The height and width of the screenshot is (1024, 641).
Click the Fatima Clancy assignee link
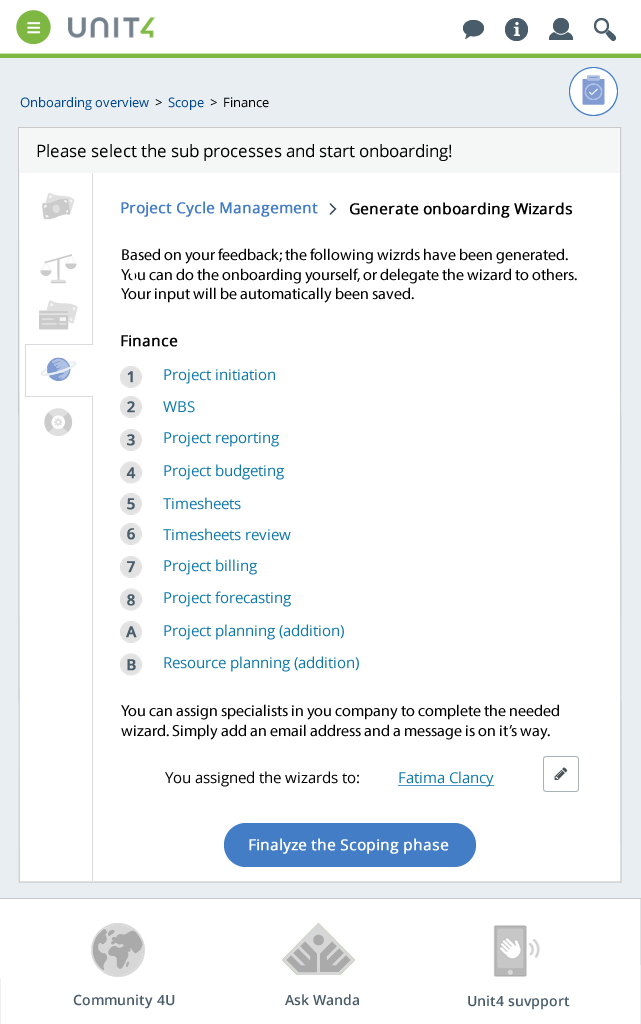pos(446,778)
